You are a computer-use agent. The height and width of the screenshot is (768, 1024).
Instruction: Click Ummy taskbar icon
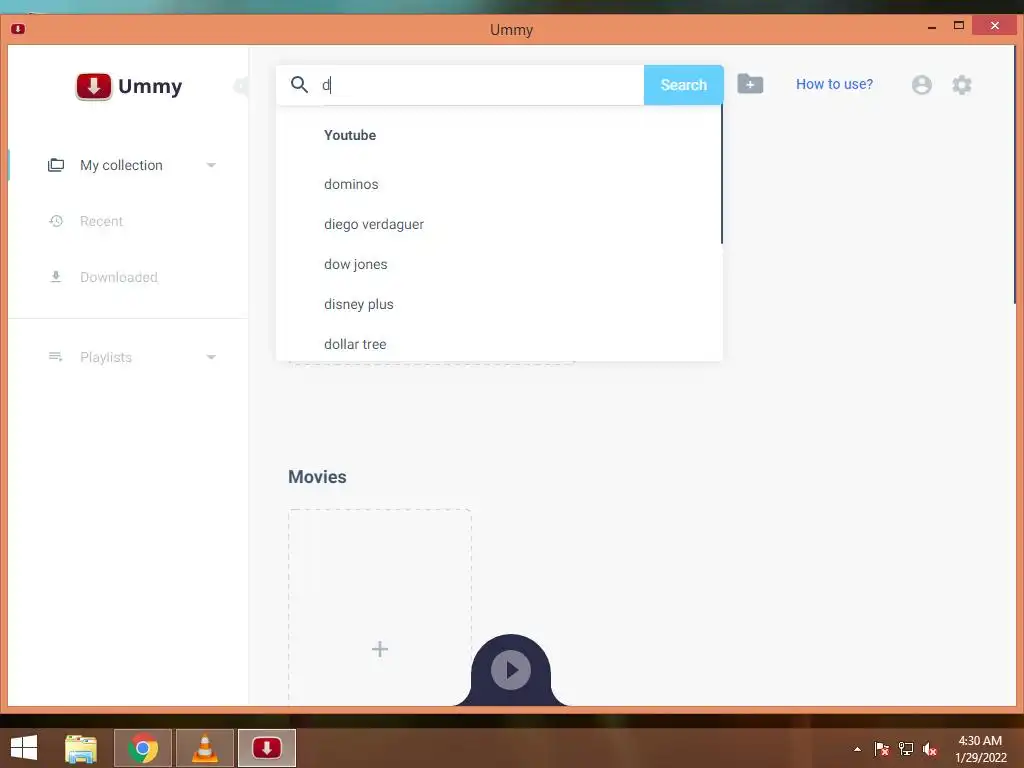point(267,748)
